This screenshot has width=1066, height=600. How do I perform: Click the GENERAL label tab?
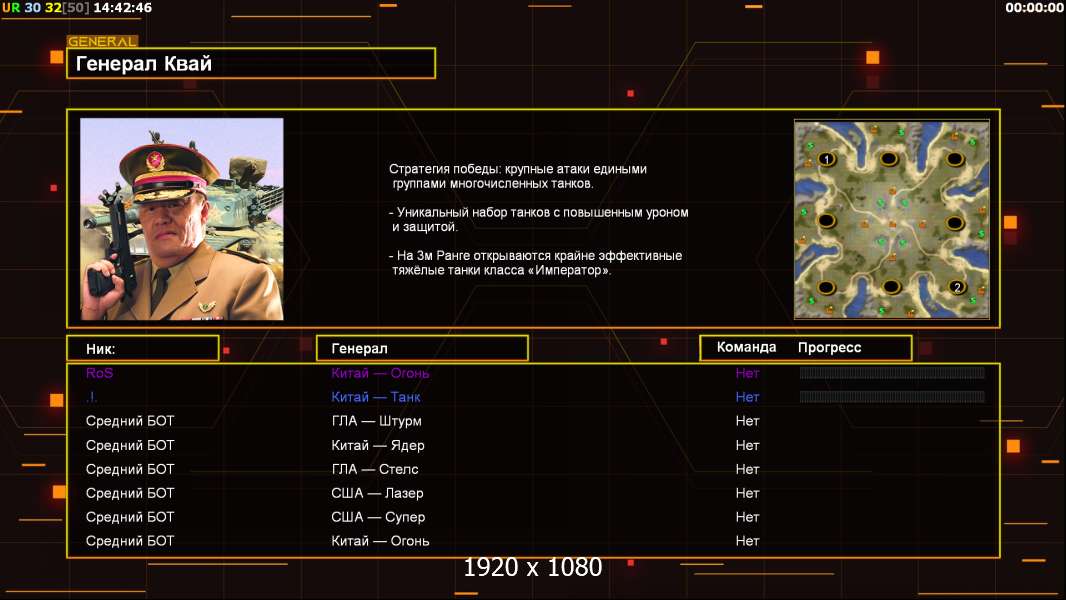click(x=102, y=42)
